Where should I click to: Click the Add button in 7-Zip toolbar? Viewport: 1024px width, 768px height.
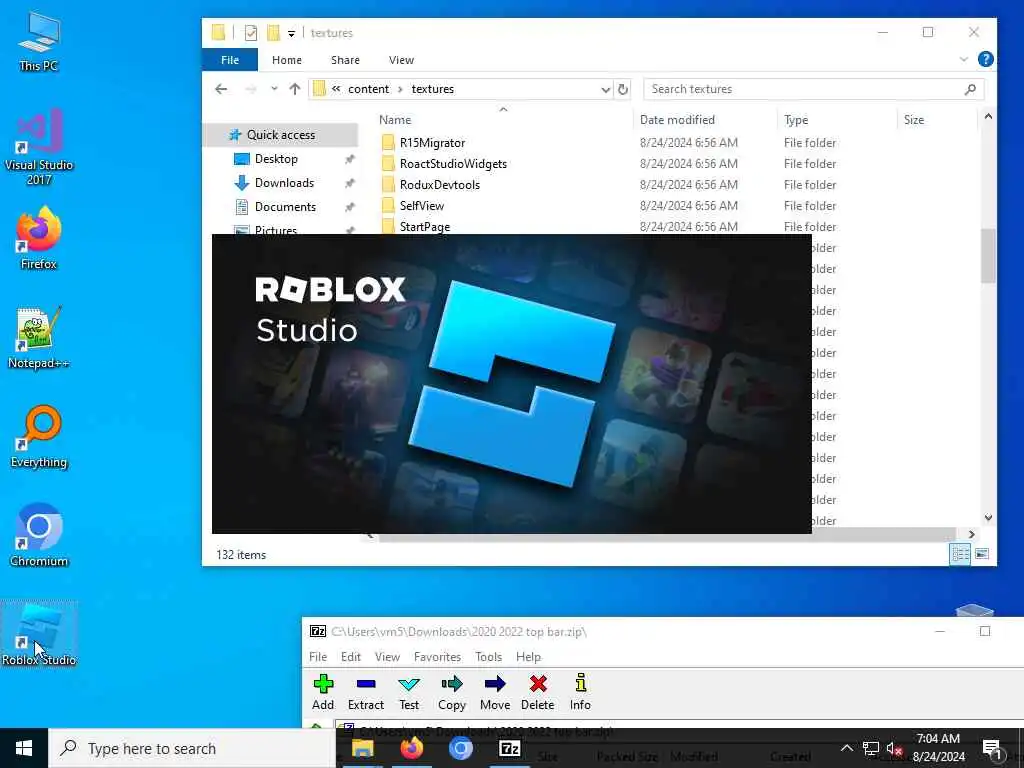pos(323,692)
